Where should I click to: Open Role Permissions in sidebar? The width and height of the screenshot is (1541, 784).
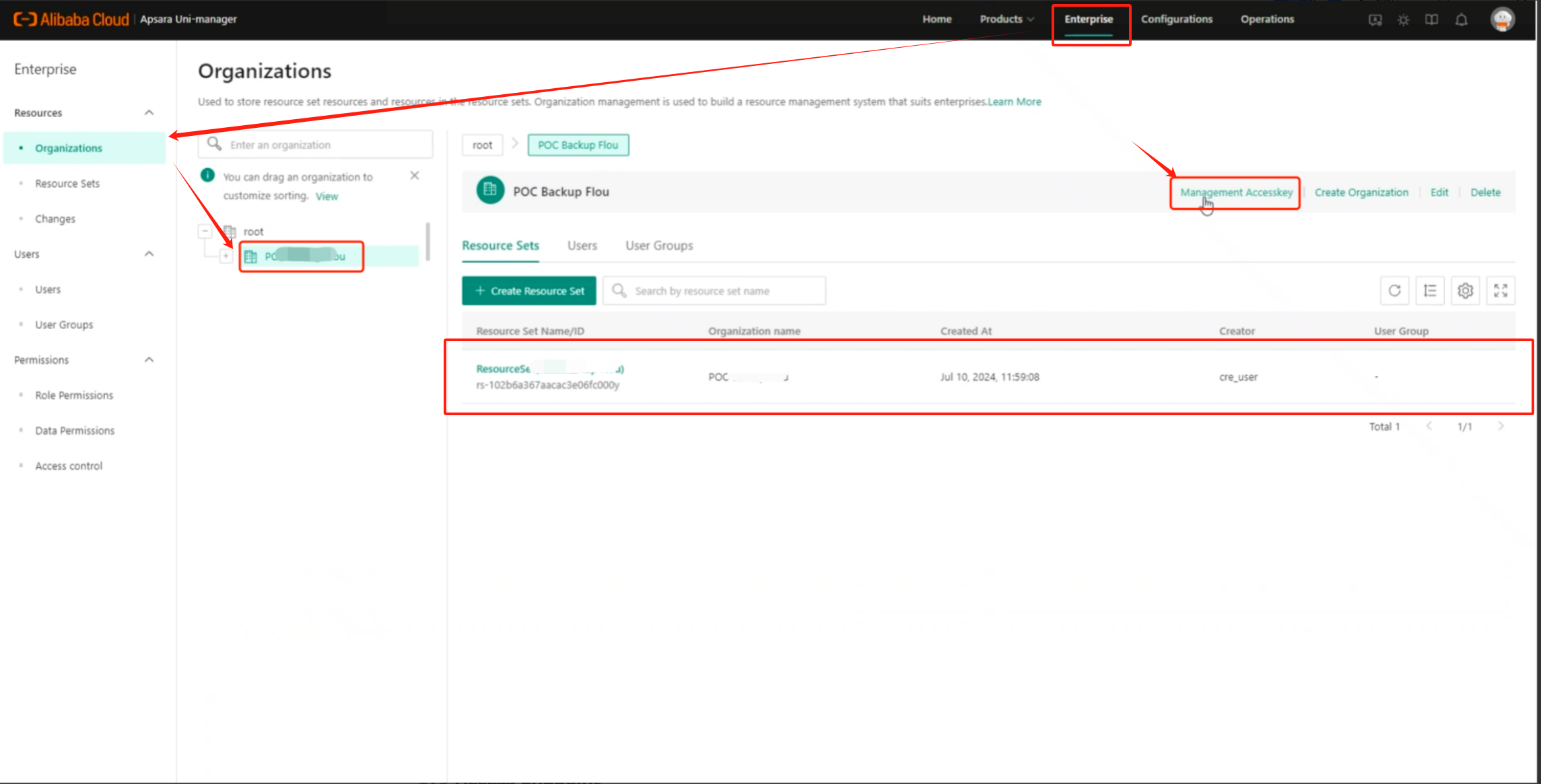coord(74,395)
